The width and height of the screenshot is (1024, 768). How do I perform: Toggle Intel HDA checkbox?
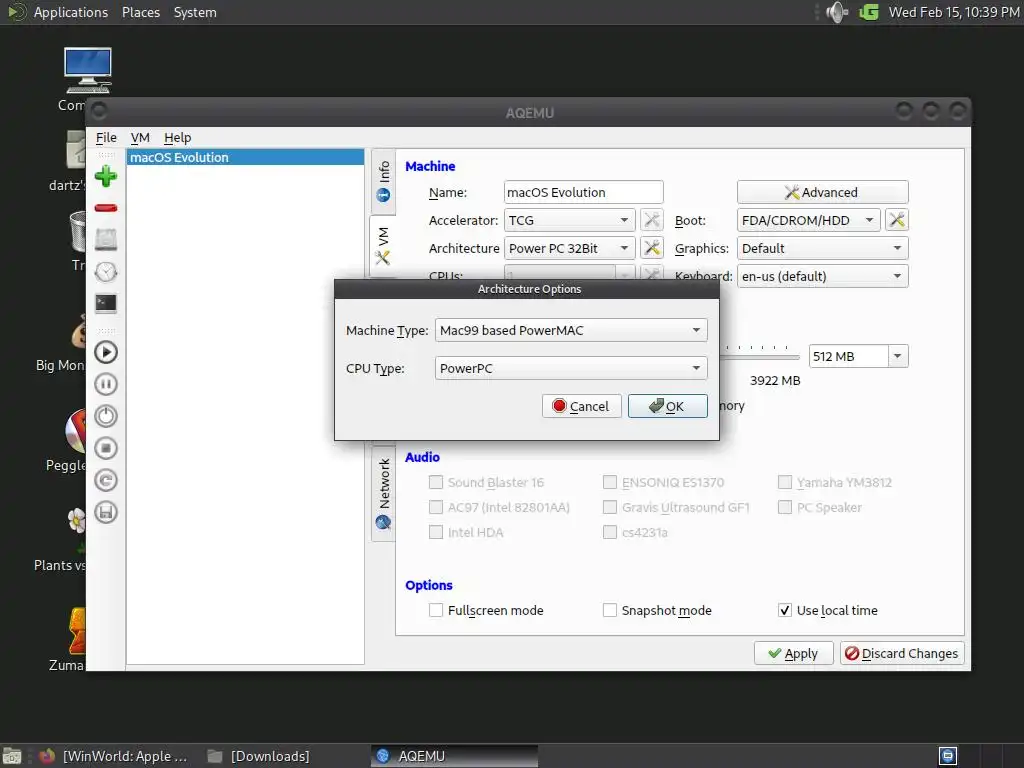pyautogui.click(x=436, y=532)
